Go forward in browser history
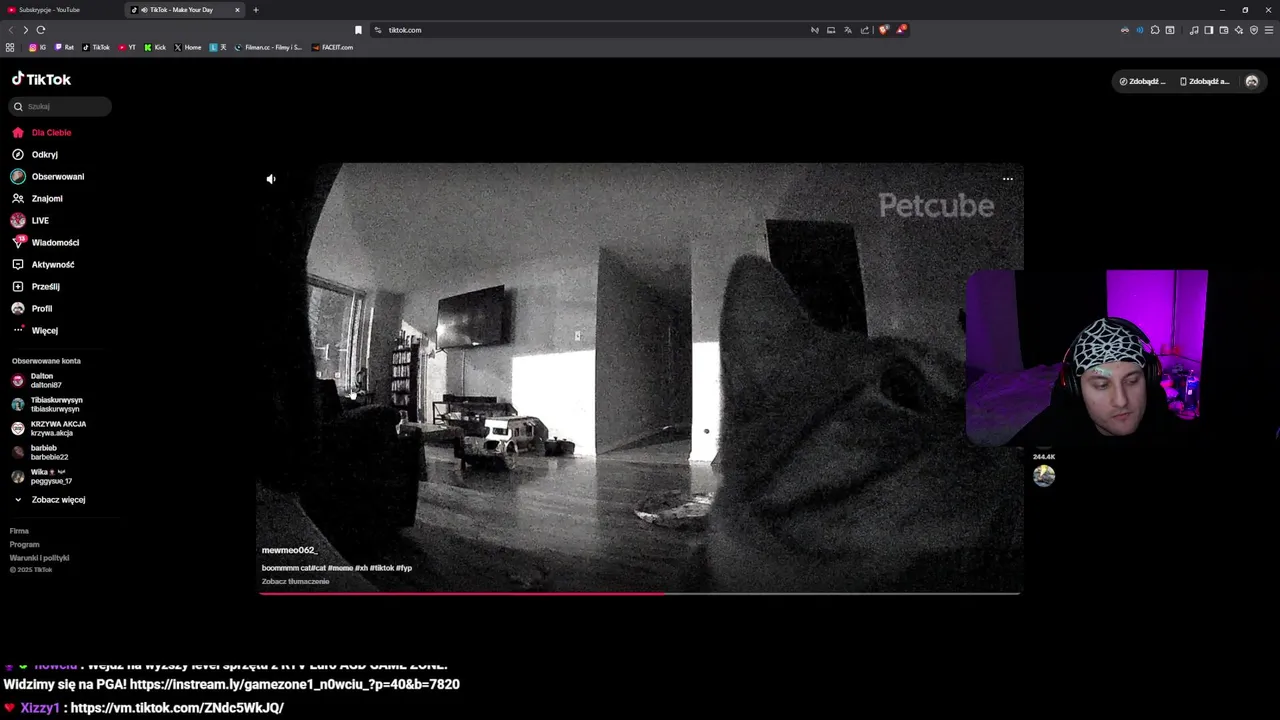Screen dimensions: 1280x720 click(x=26, y=30)
